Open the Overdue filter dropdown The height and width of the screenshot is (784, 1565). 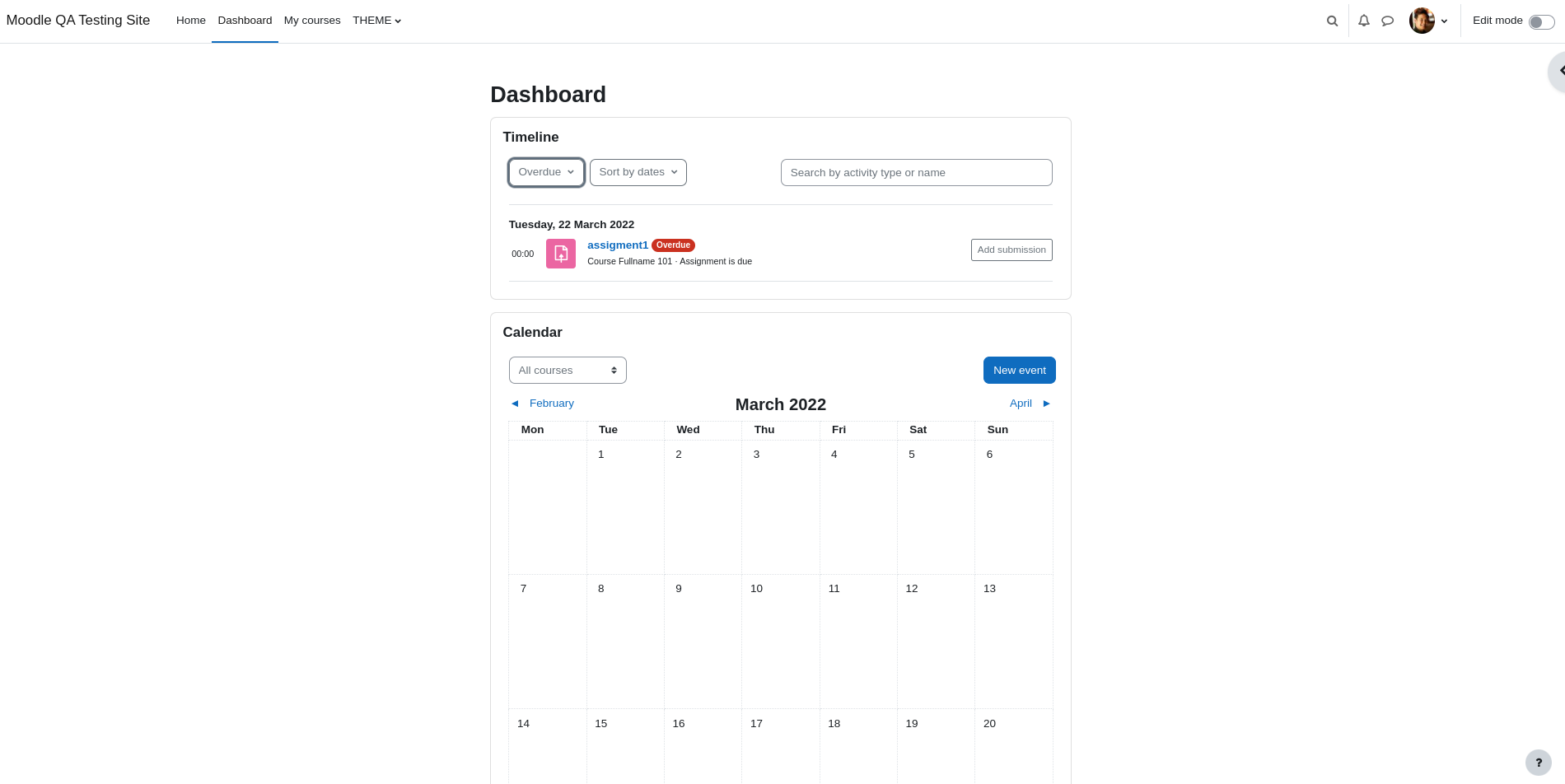(x=546, y=172)
